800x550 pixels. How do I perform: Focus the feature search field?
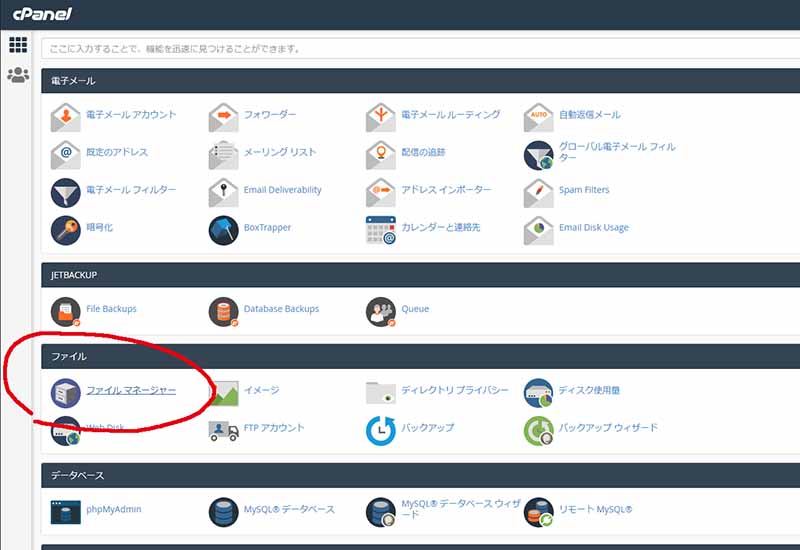pyautogui.click(x=420, y=48)
